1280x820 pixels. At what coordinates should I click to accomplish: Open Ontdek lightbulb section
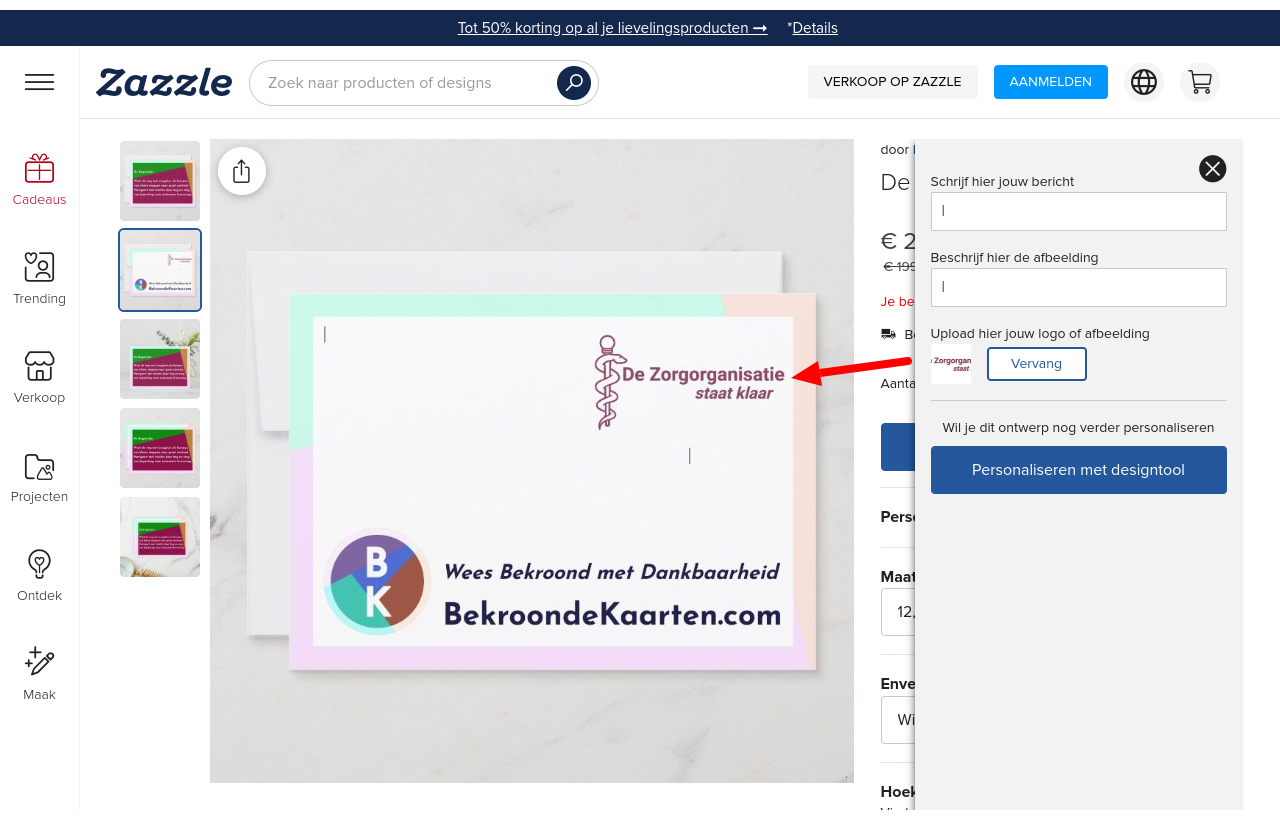pos(40,576)
